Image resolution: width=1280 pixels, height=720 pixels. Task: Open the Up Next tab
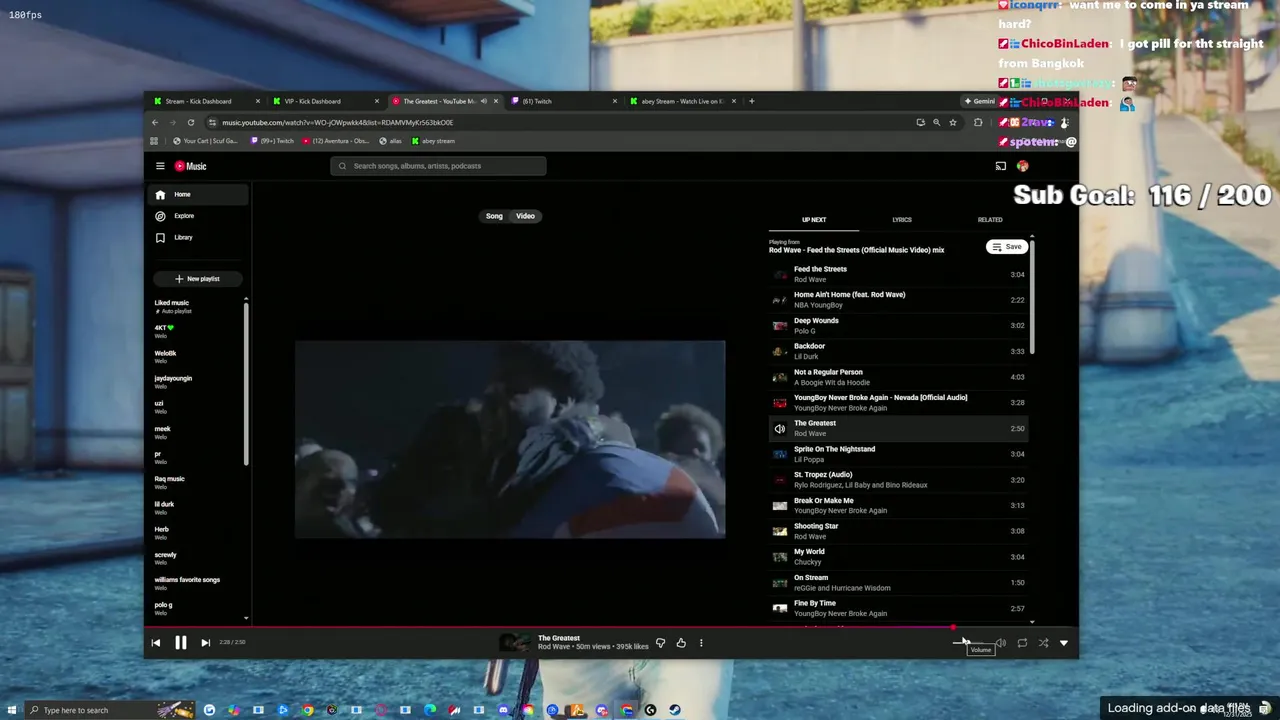(x=814, y=220)
